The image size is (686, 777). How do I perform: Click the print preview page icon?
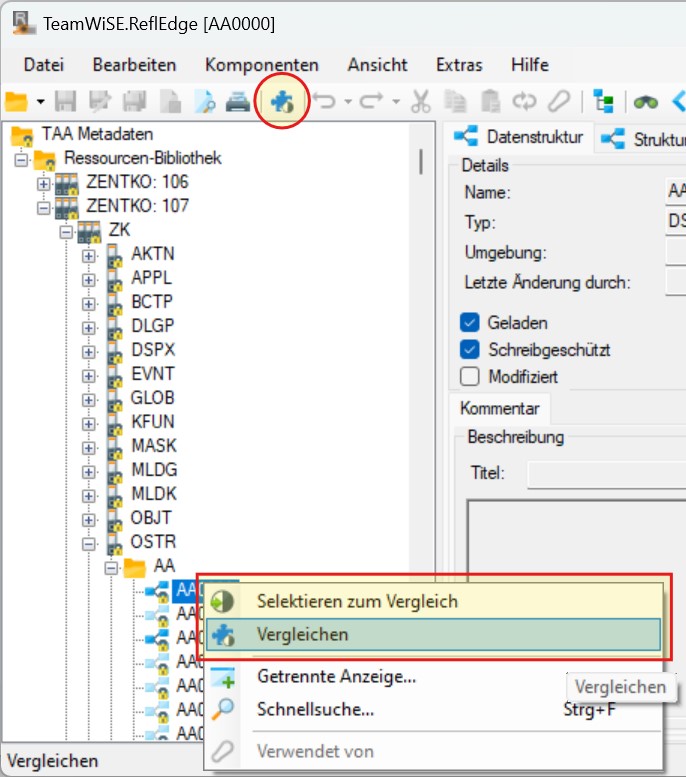click(204, 101)
